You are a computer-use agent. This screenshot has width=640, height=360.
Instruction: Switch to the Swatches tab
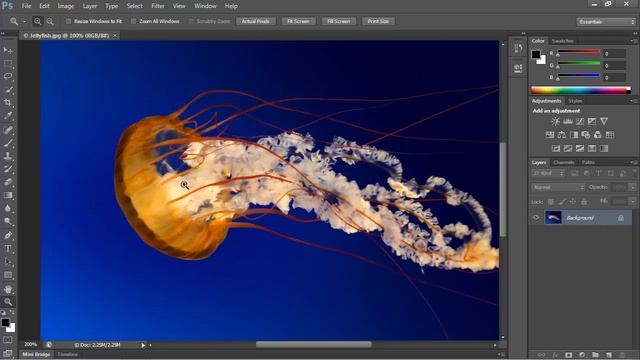tap(562, 41)
